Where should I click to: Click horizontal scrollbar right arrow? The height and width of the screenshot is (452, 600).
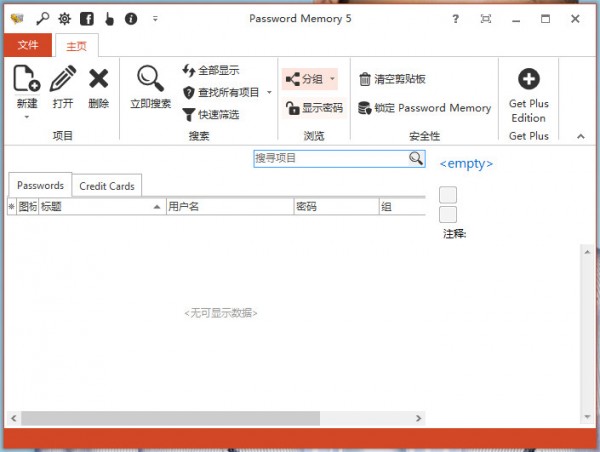[x=419, y=418]
